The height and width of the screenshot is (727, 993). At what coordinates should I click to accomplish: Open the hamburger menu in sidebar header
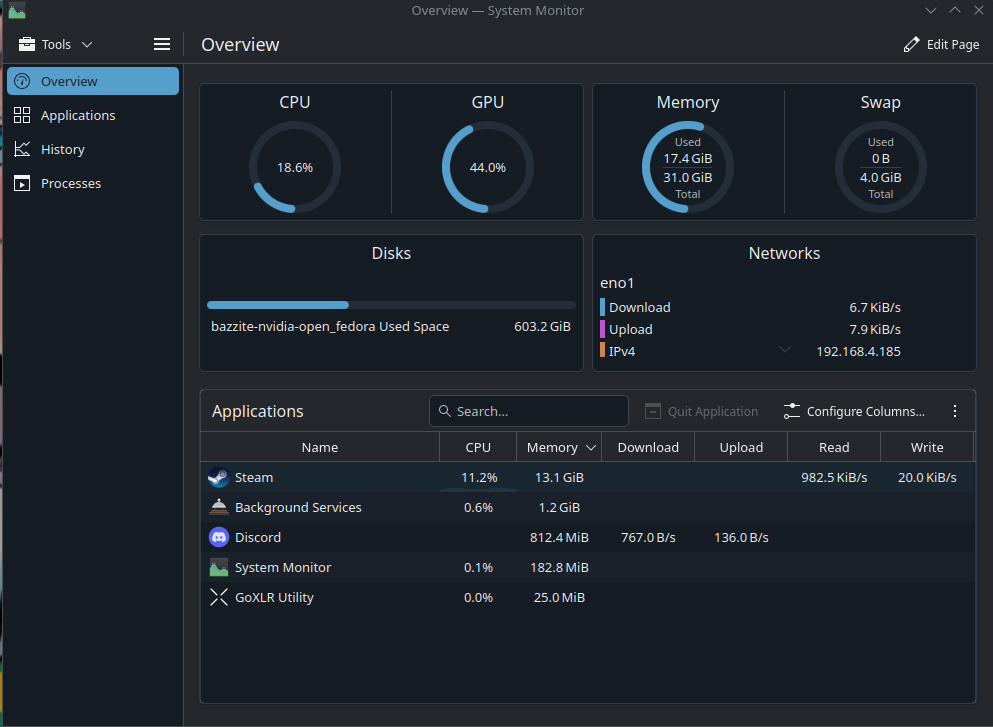pyautogui.click(x=162, y=44)
